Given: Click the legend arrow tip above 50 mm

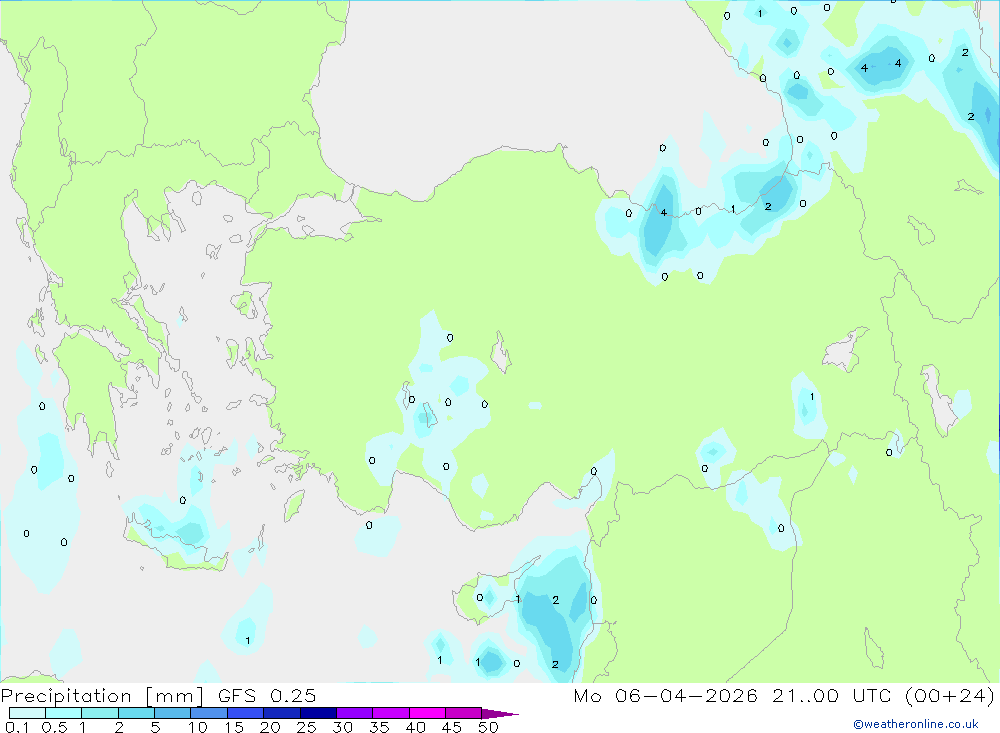Looking at the screenshot, I should click(500, 713).
